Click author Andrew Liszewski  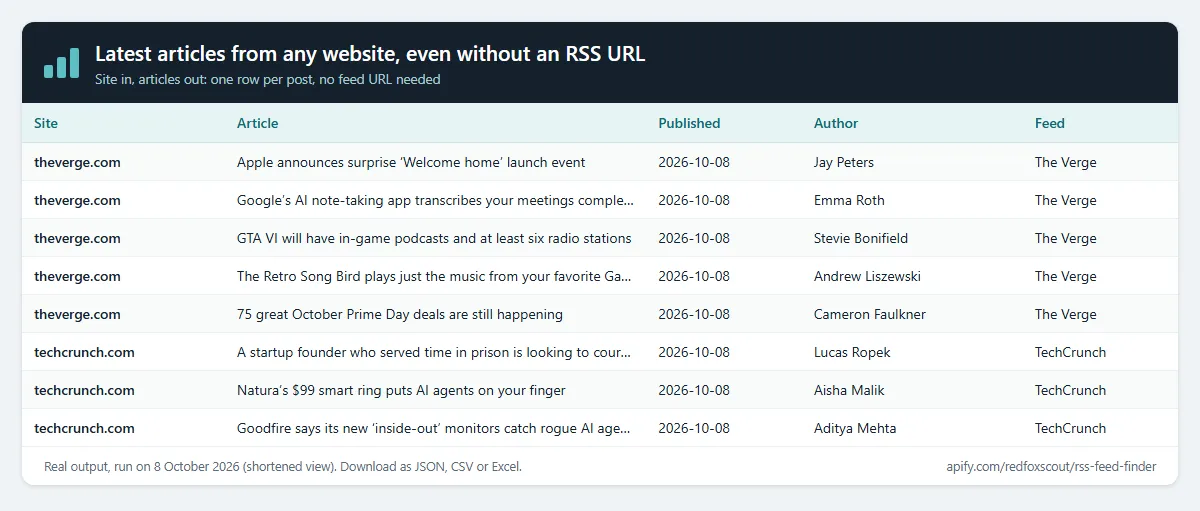pos(867,276)
